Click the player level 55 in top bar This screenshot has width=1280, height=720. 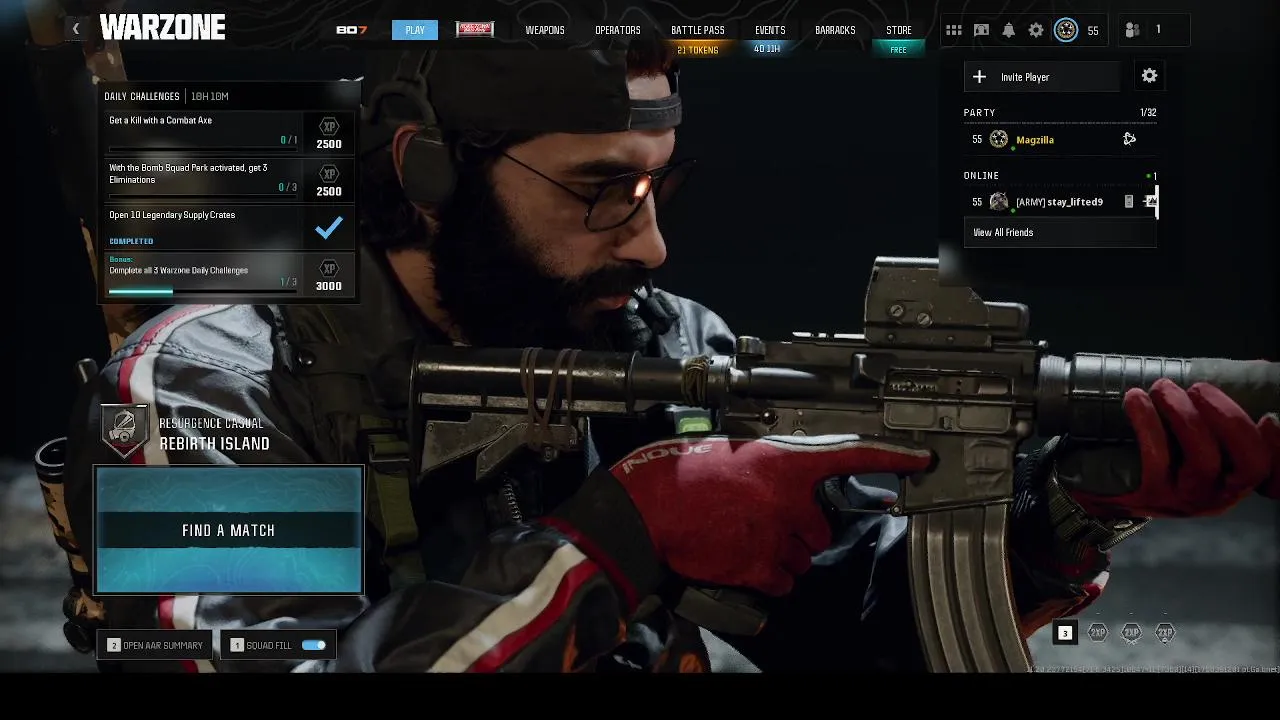1093,31
